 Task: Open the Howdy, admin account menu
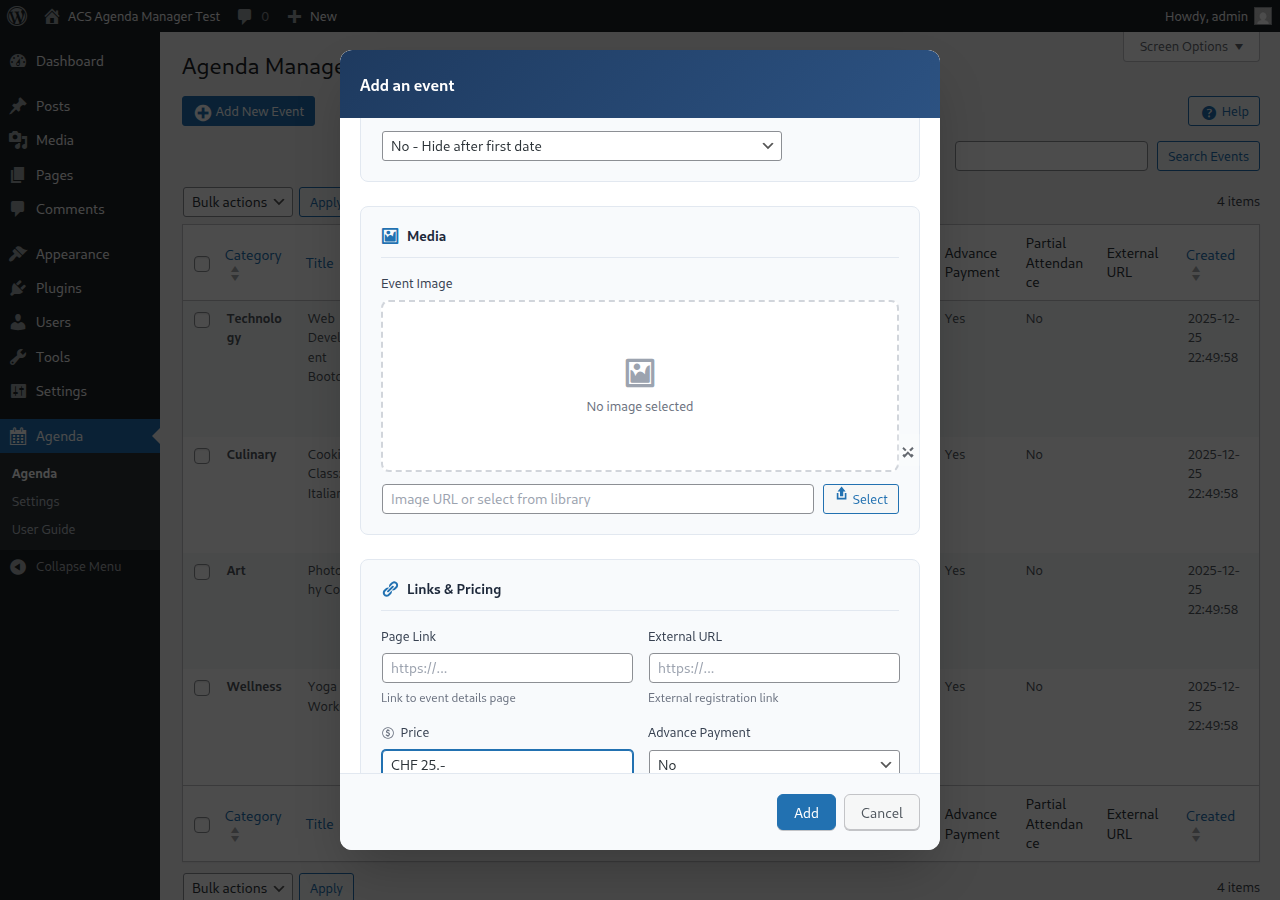pyautogui.click(x=1216, y=16)
